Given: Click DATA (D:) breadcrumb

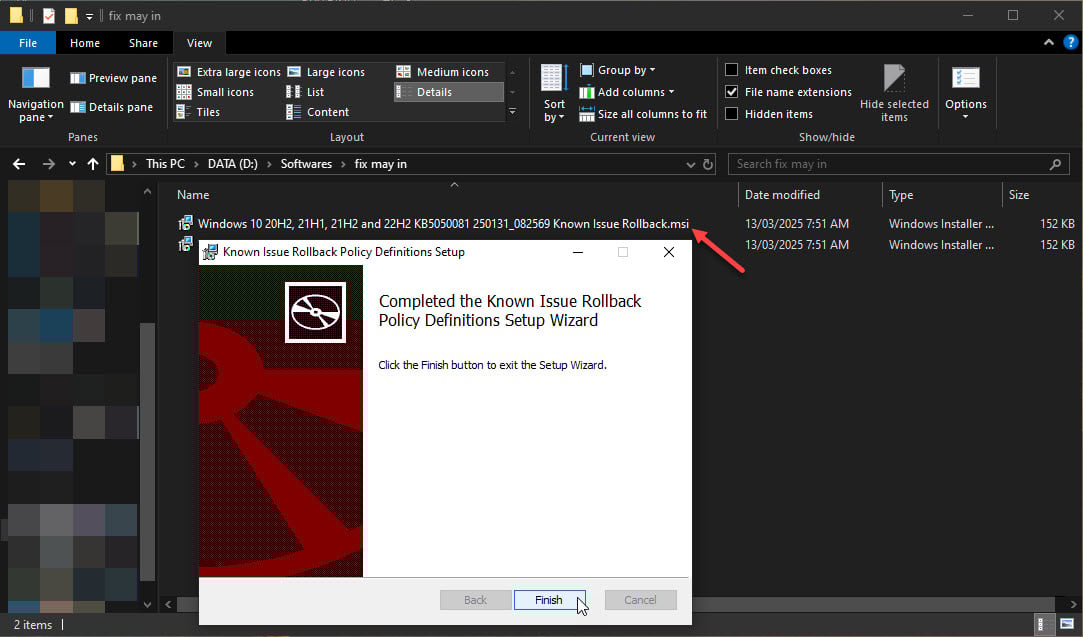Looking at the screenshot, I should (x=233, y=164).
